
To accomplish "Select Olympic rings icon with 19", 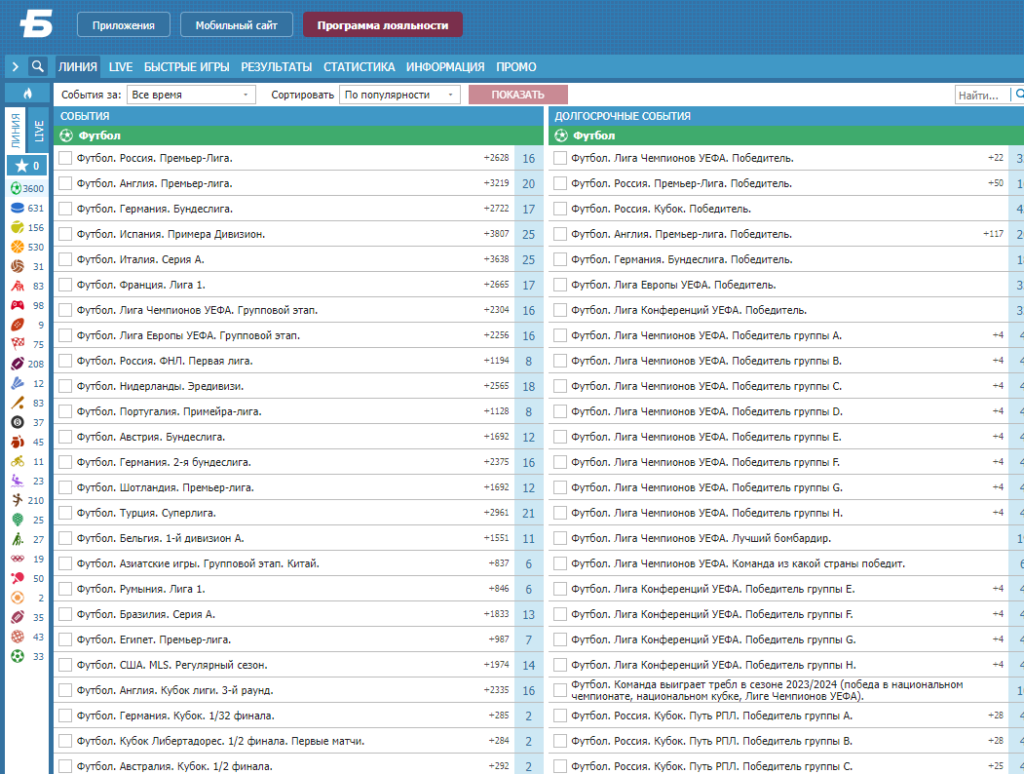I will [x=17, y=559].
